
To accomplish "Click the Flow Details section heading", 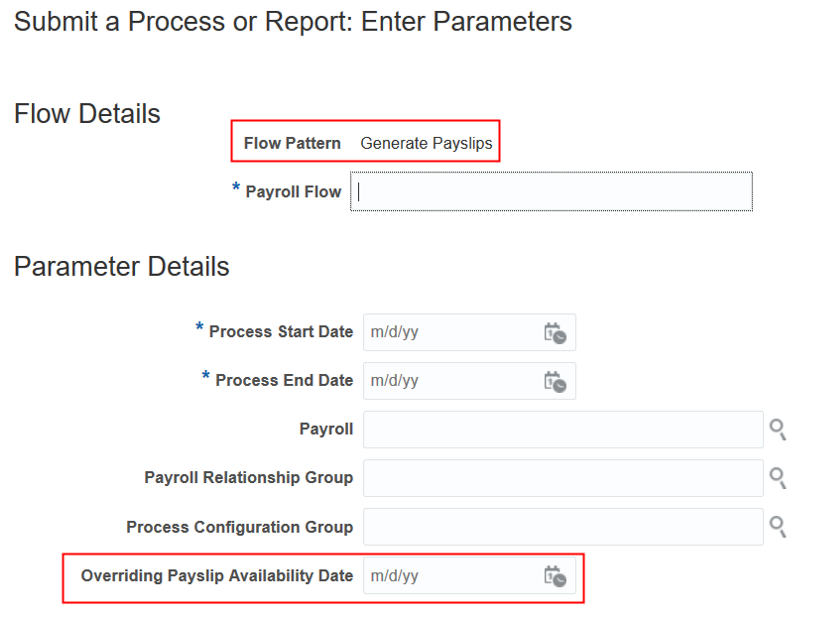I will point(87,114).
